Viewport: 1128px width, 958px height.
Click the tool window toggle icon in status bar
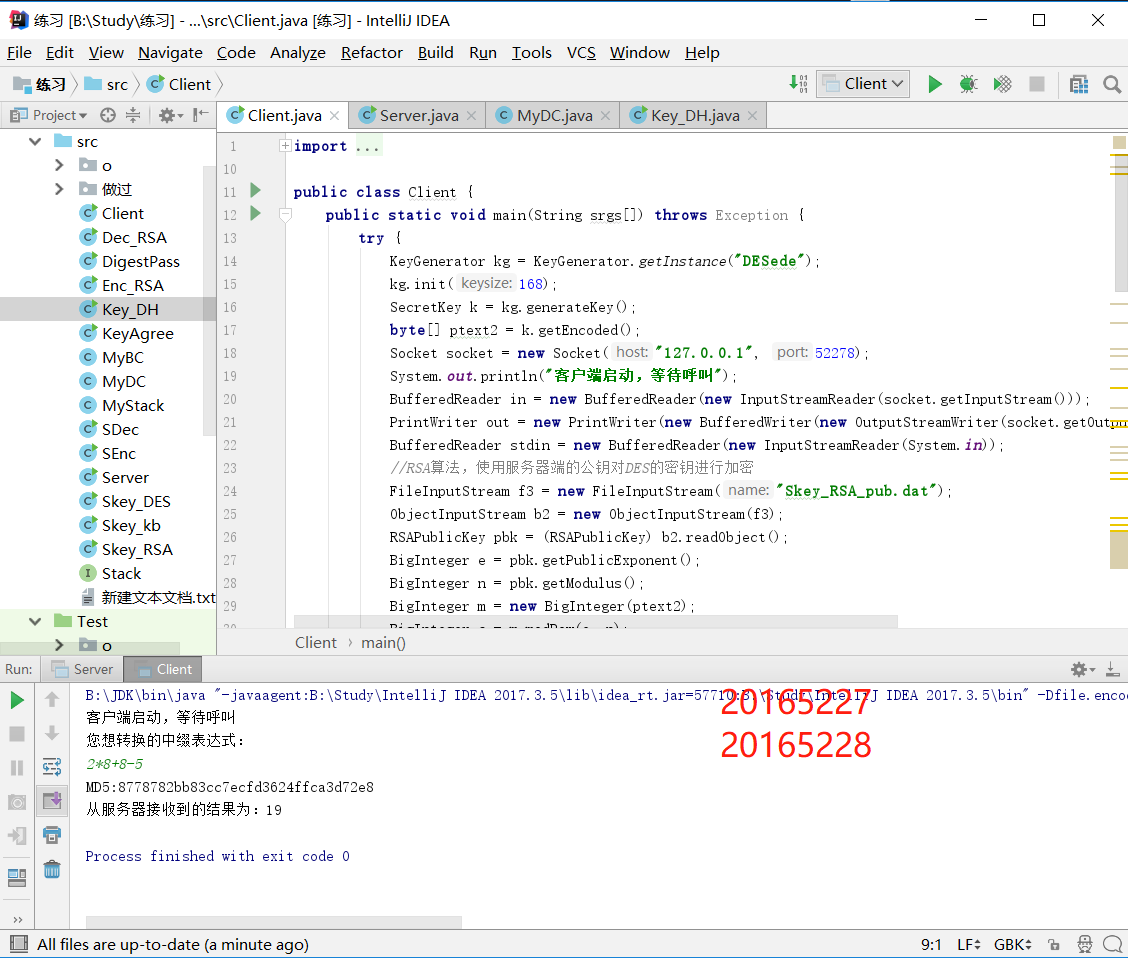[19, 944]
